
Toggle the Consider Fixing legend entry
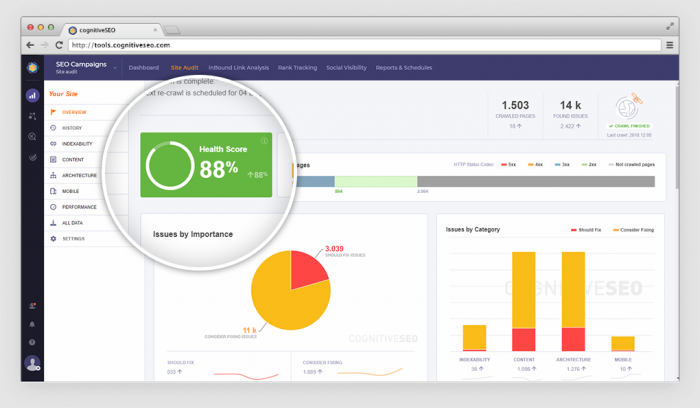633,230
